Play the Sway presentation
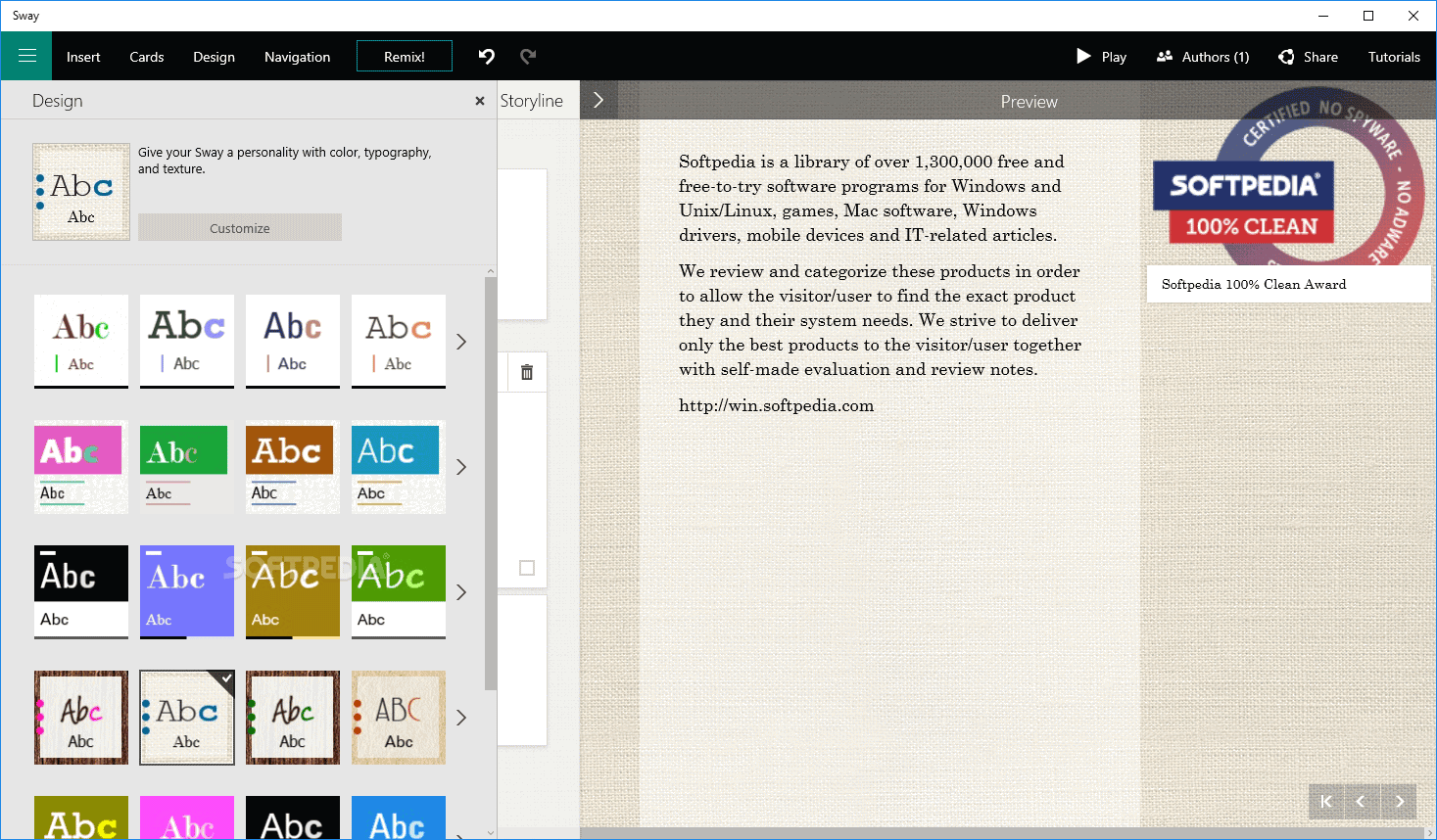Viewport: 1437px width, 840px height. (x=1102, y=57)
